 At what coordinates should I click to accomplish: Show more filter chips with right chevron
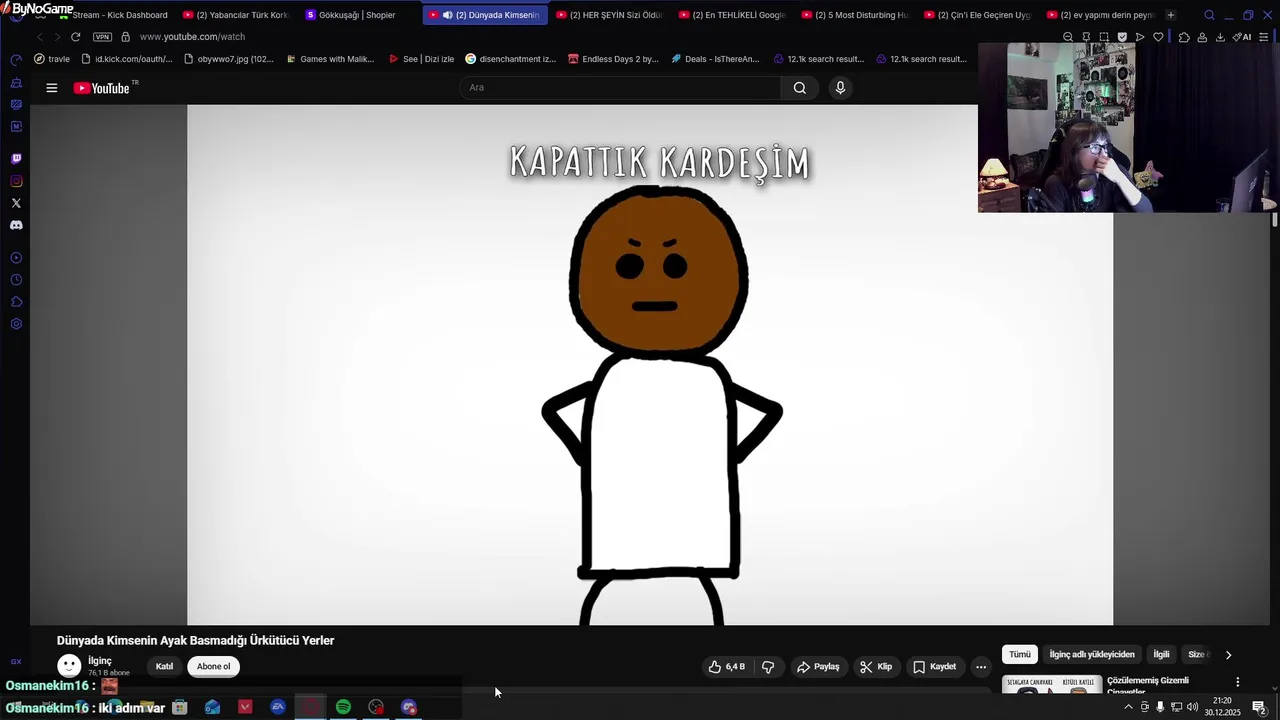(1228, 654)
